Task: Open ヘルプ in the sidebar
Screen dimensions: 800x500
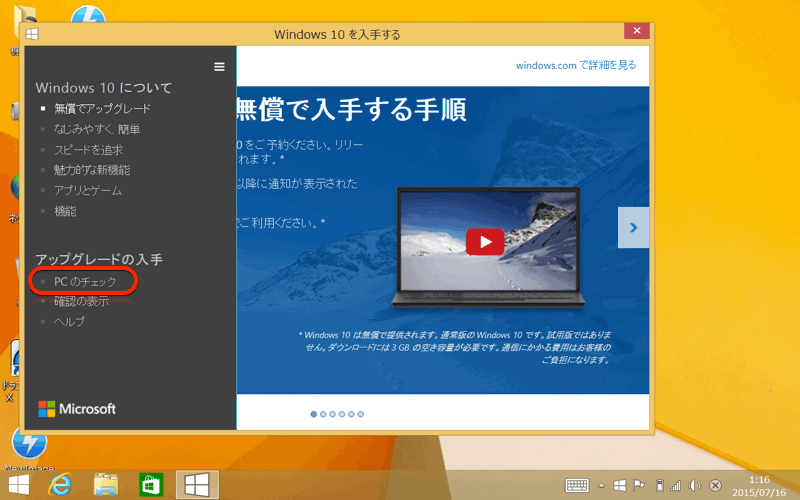Action: point(70,321)
